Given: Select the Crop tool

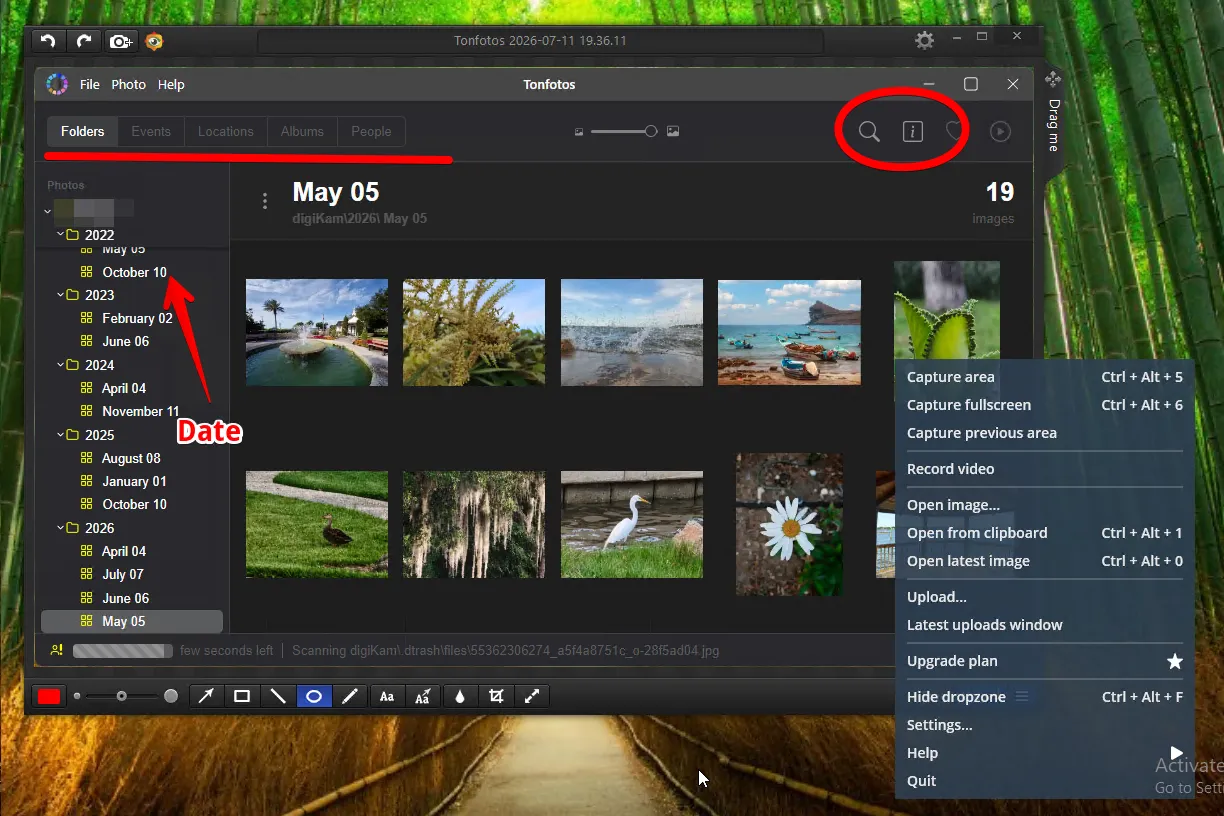Looking at the screenshot, I should click(496, 696).
